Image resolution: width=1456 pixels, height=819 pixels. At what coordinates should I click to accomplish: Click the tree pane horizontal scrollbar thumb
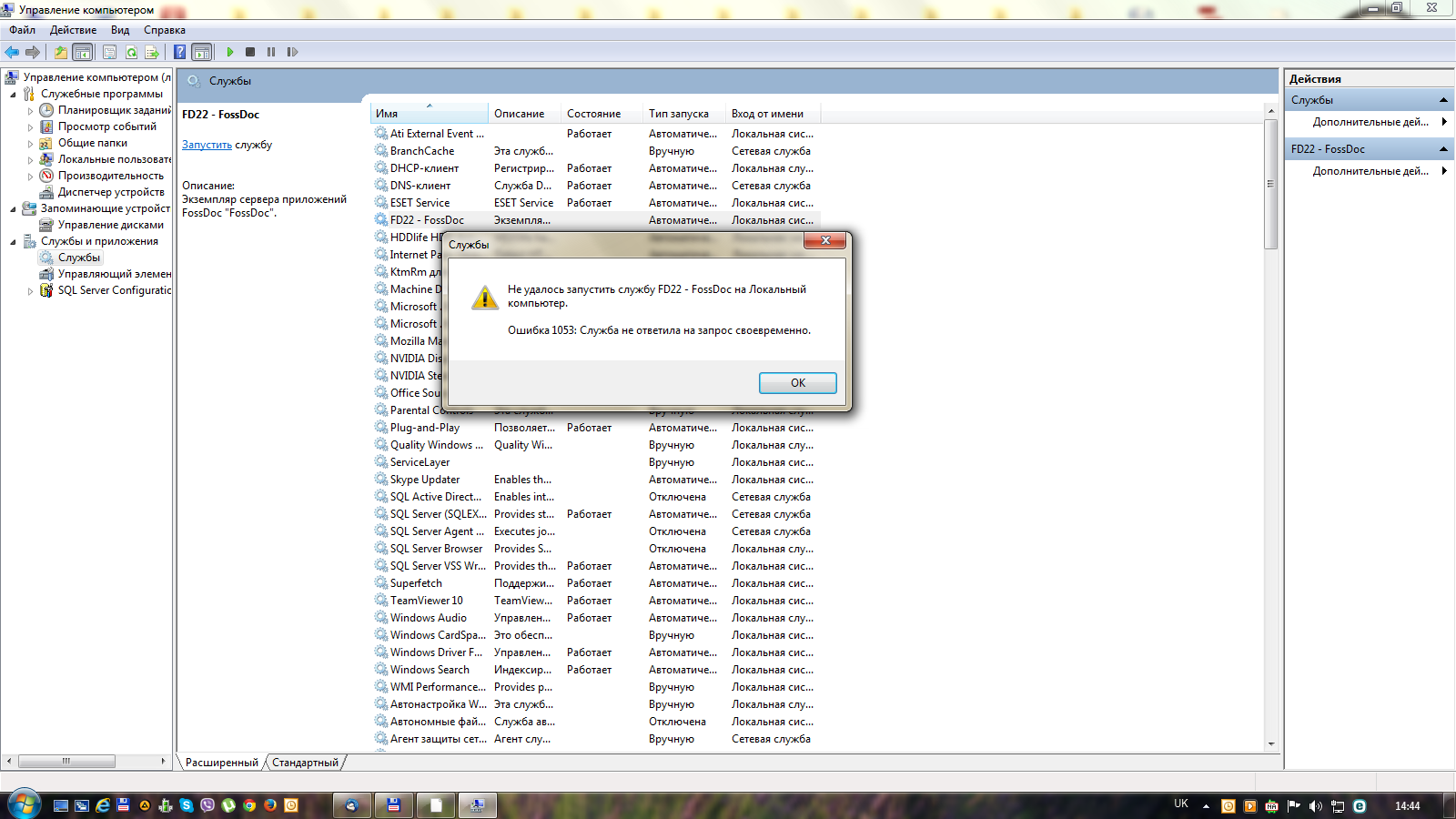[x=66, y=761]
